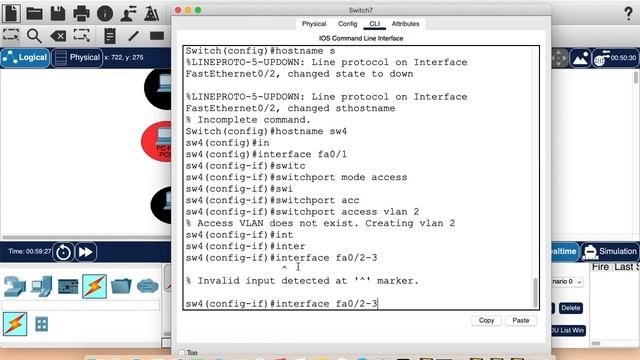The width and height of the screenshot is (640, 360).
Task: Select the End Devices category icon
Action: (x=42, y=287)
